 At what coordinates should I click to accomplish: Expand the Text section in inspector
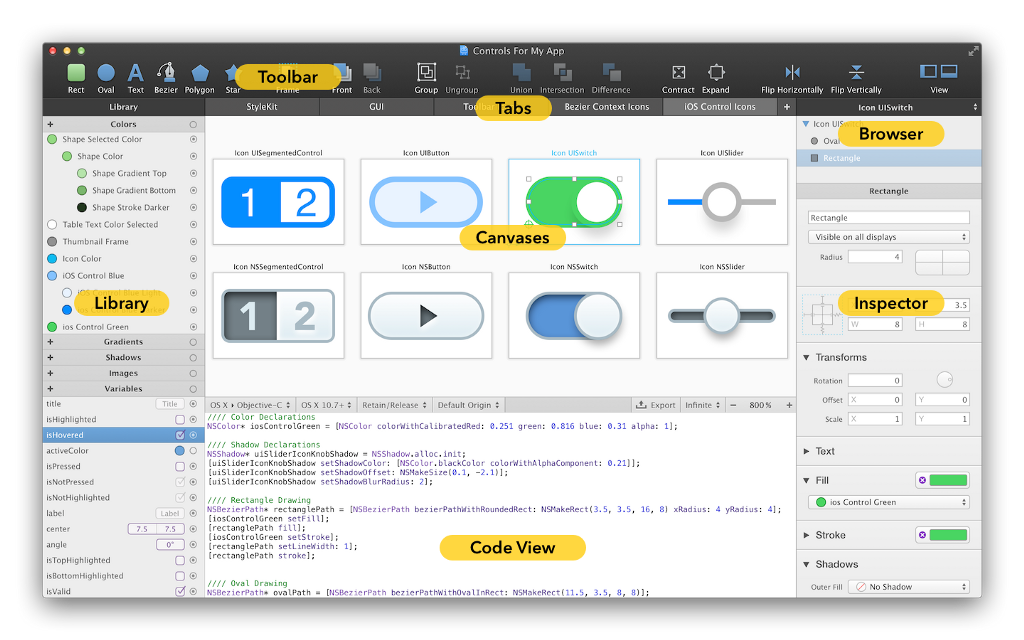pyautogui.click(x=807, y=452)
